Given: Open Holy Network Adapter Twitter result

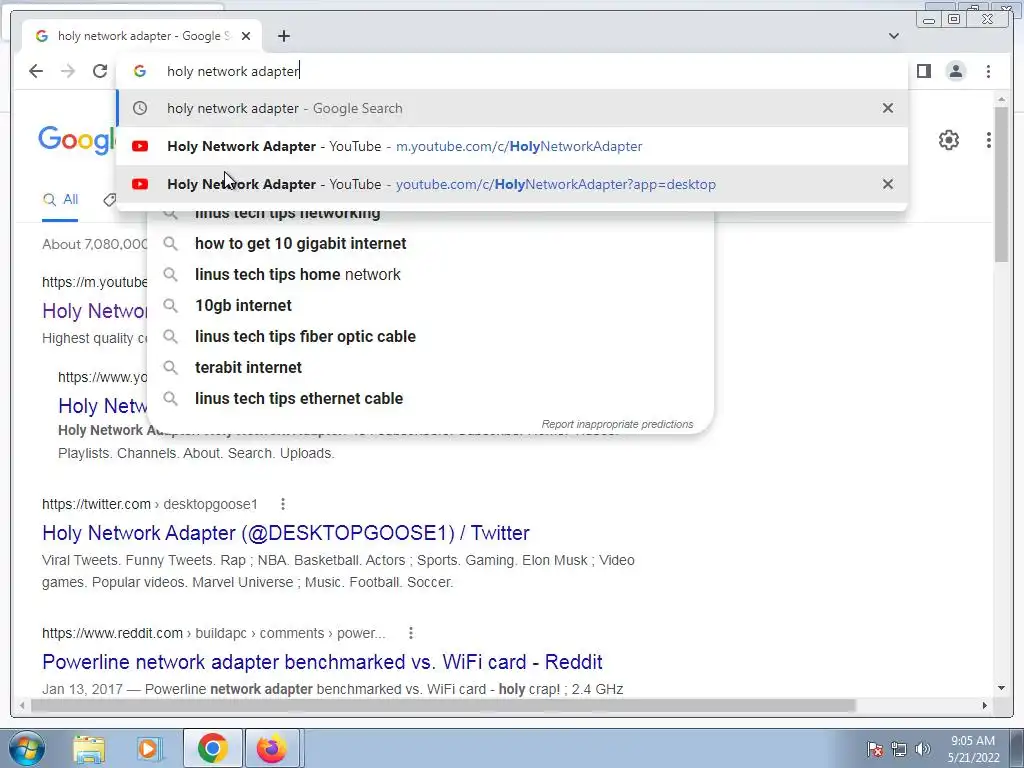Looking at the screenshot, I should coord(285,533).
